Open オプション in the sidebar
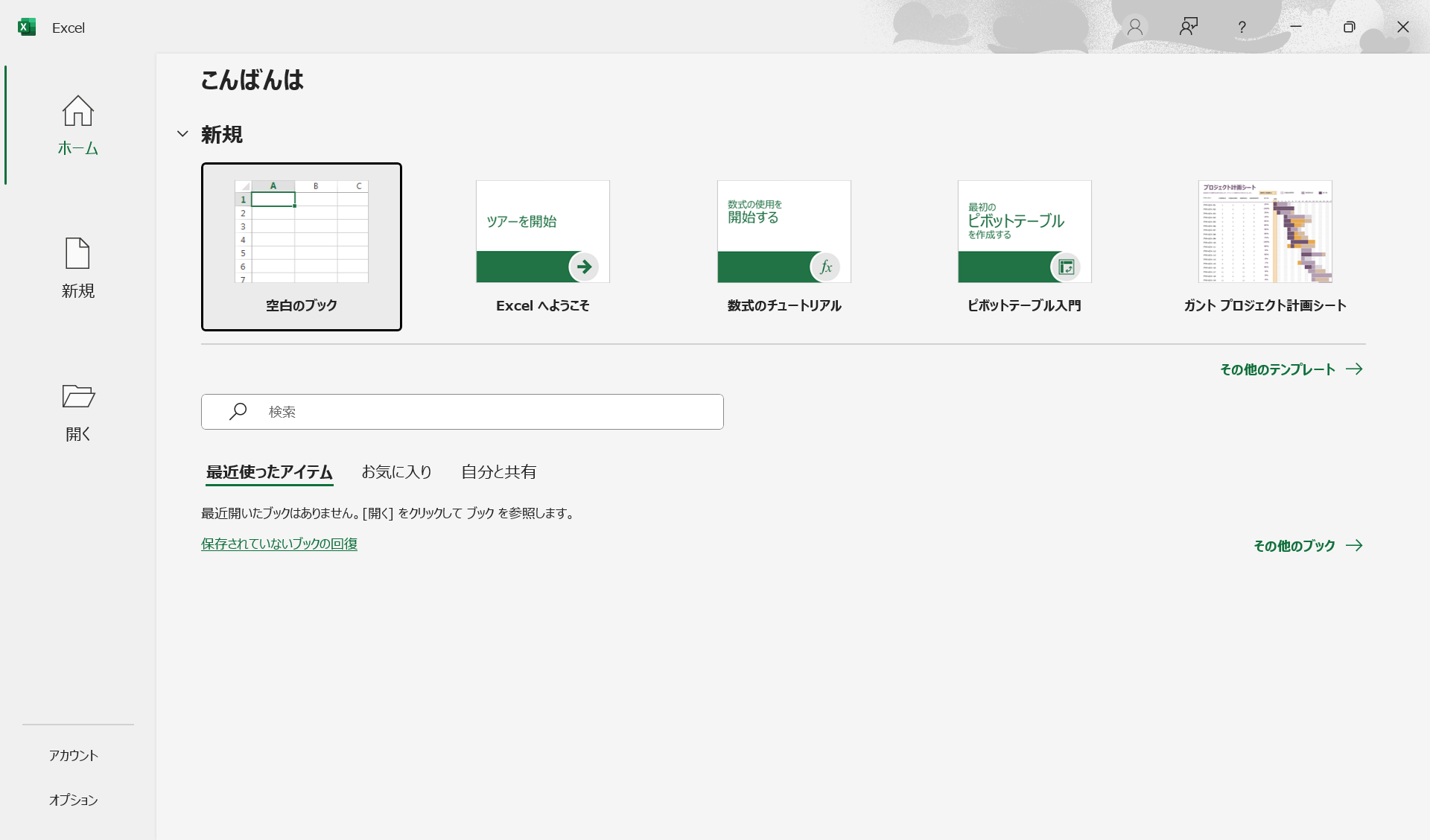Viewport: 1430px width, 840px height. click(x=74, y=800)
